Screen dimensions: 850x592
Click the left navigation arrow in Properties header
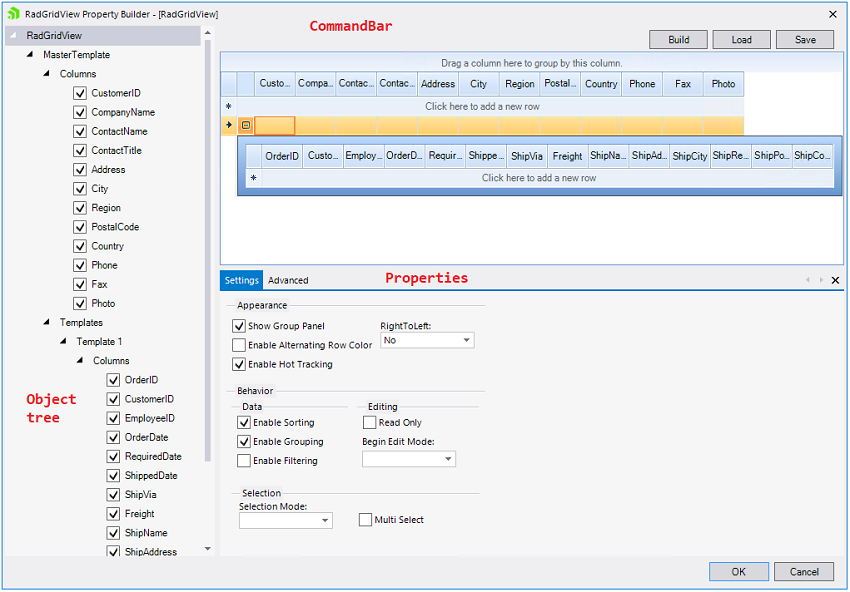pyautogui.click(x=808, y=280)
